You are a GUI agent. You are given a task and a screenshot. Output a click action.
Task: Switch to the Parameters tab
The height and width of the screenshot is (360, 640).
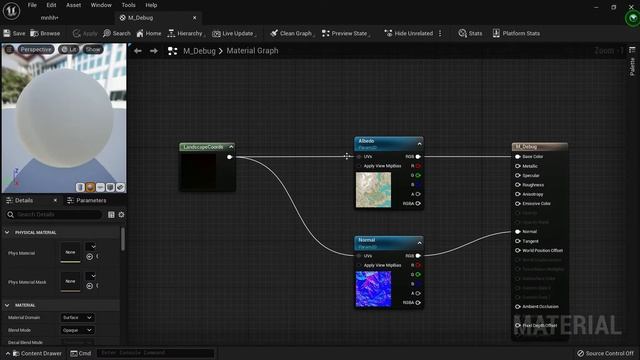[x=87, y=200]
